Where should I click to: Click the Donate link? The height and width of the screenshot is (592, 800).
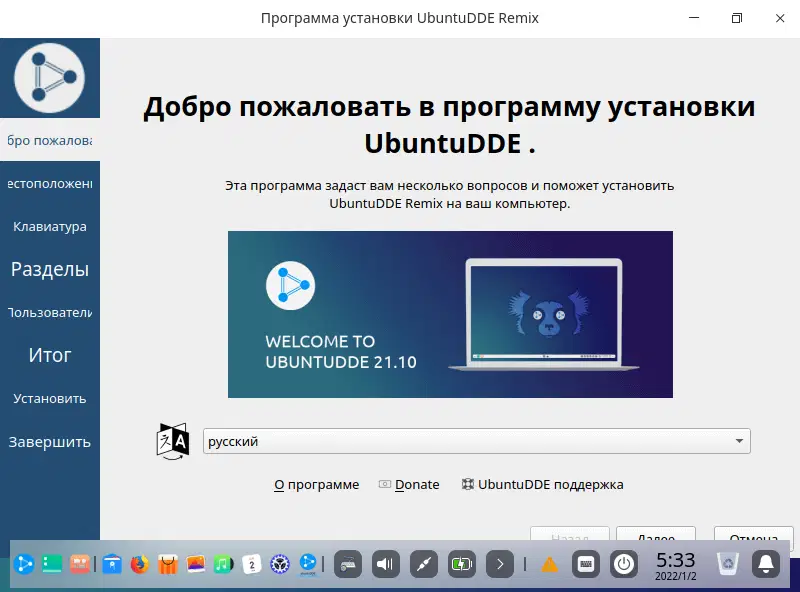pos(409,484)
